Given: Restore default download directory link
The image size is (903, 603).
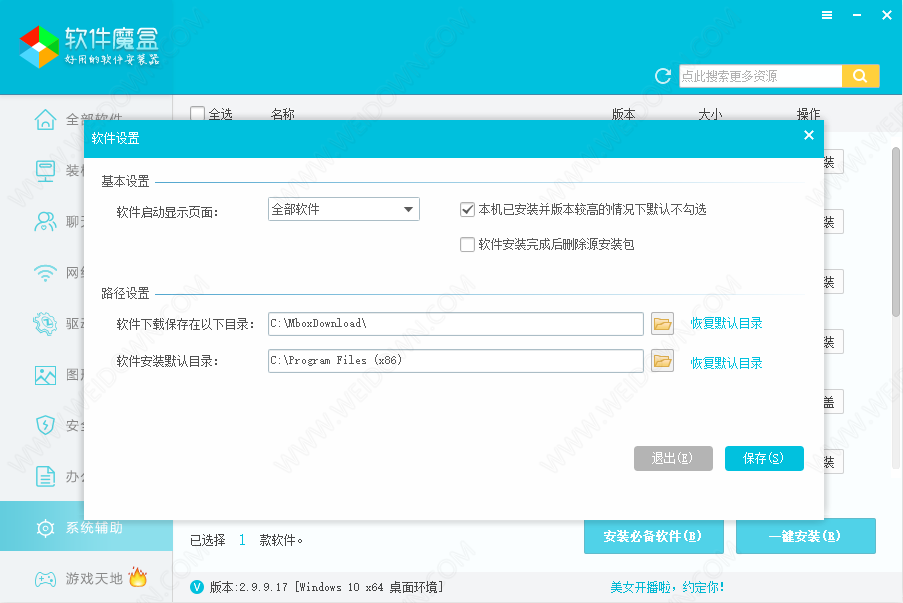Looking at the screenshot, I should click(726, 323).
